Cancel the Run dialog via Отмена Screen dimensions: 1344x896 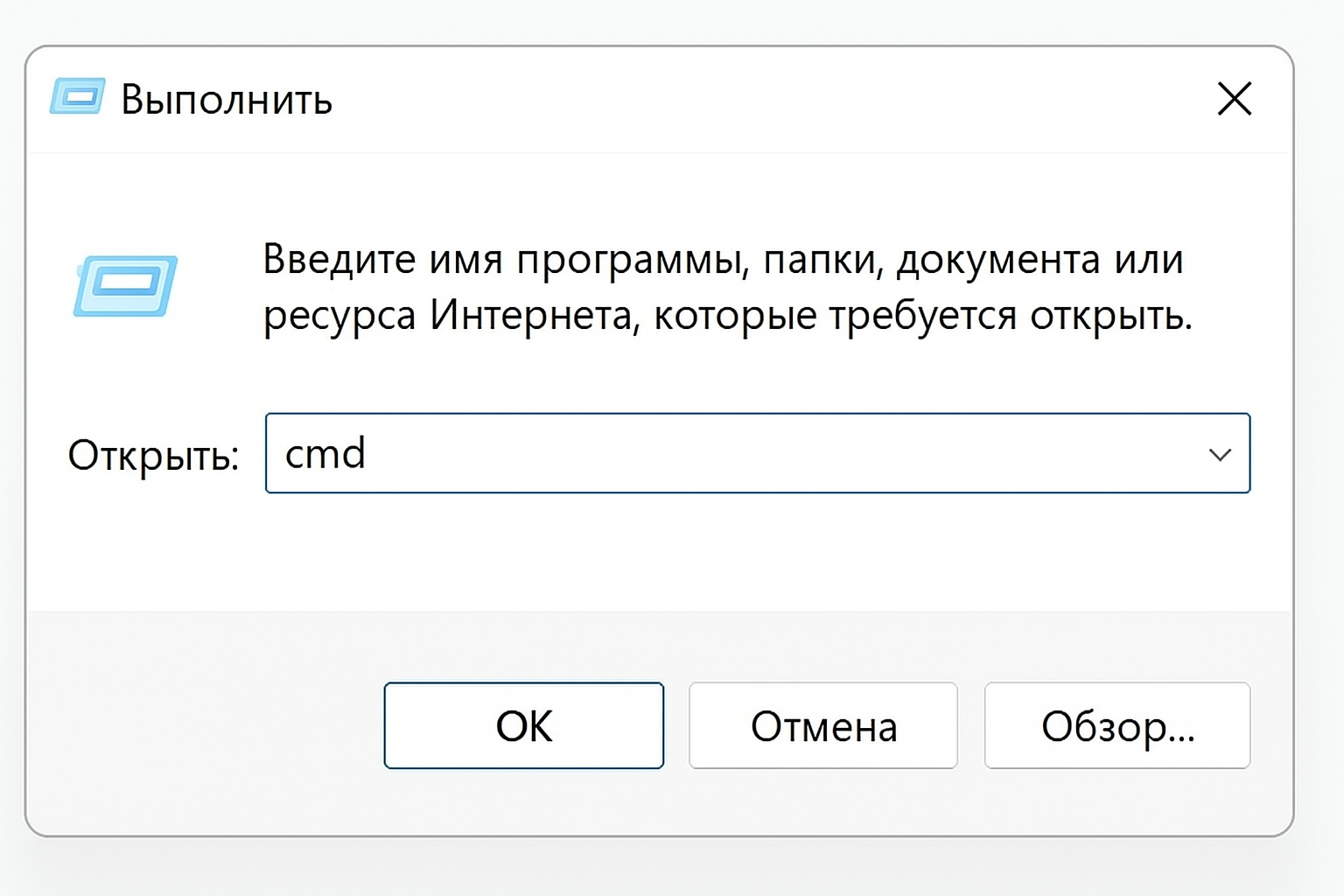[822, 725]
